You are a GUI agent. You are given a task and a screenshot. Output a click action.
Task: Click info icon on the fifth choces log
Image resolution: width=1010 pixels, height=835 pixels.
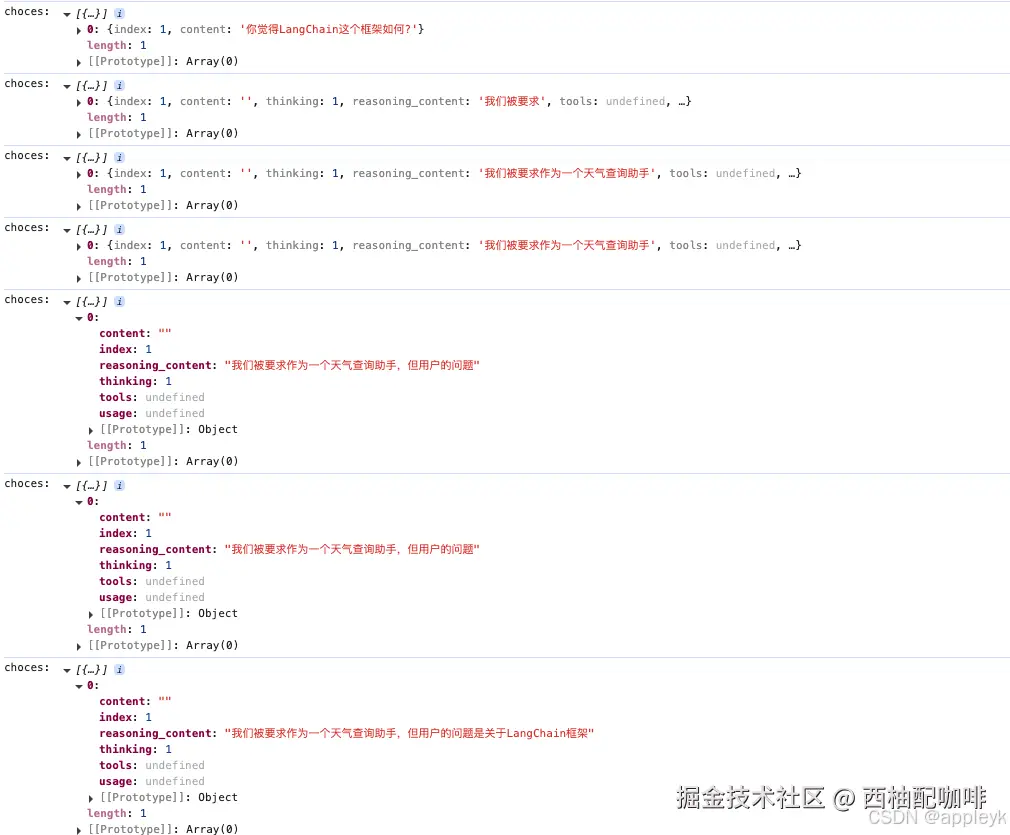coord(118,301)
